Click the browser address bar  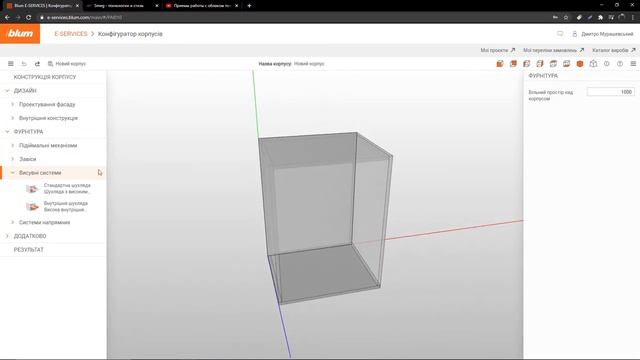coord(294,17)
